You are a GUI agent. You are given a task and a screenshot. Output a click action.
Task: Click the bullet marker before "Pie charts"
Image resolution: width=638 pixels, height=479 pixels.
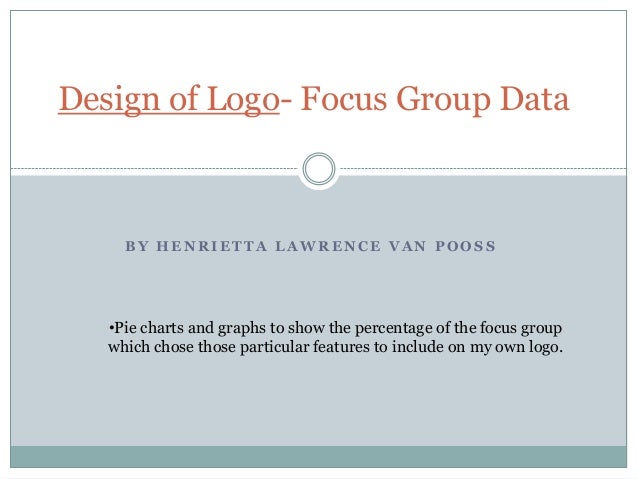tap(111, 328)
